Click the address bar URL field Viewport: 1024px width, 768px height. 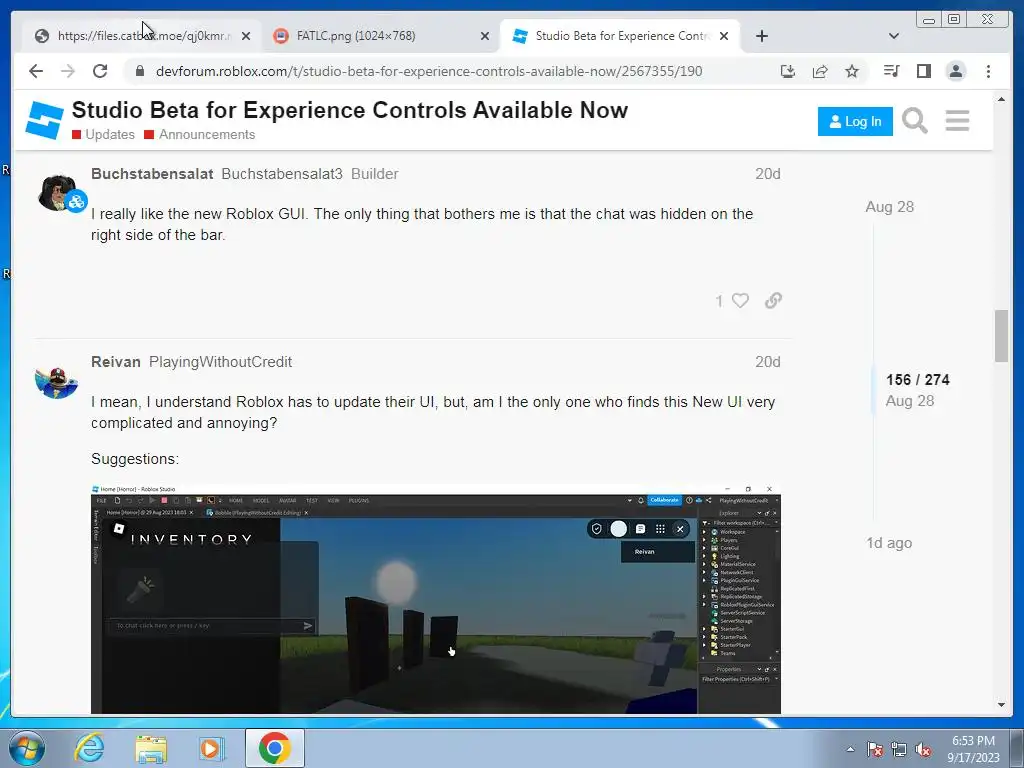coord(429,71)
